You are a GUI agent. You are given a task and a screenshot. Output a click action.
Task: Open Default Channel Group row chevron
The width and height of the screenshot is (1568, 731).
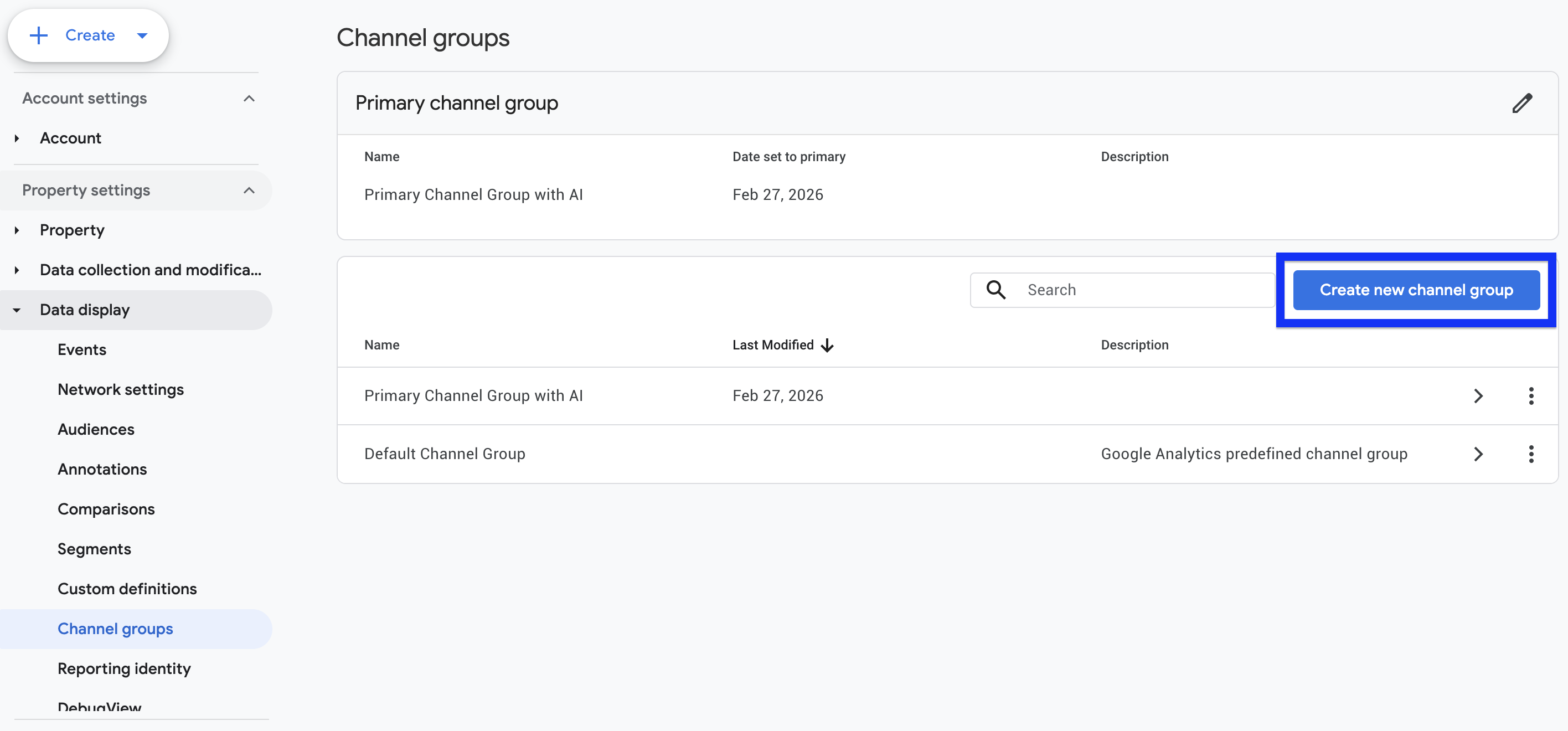click(x=1478, y=454)
